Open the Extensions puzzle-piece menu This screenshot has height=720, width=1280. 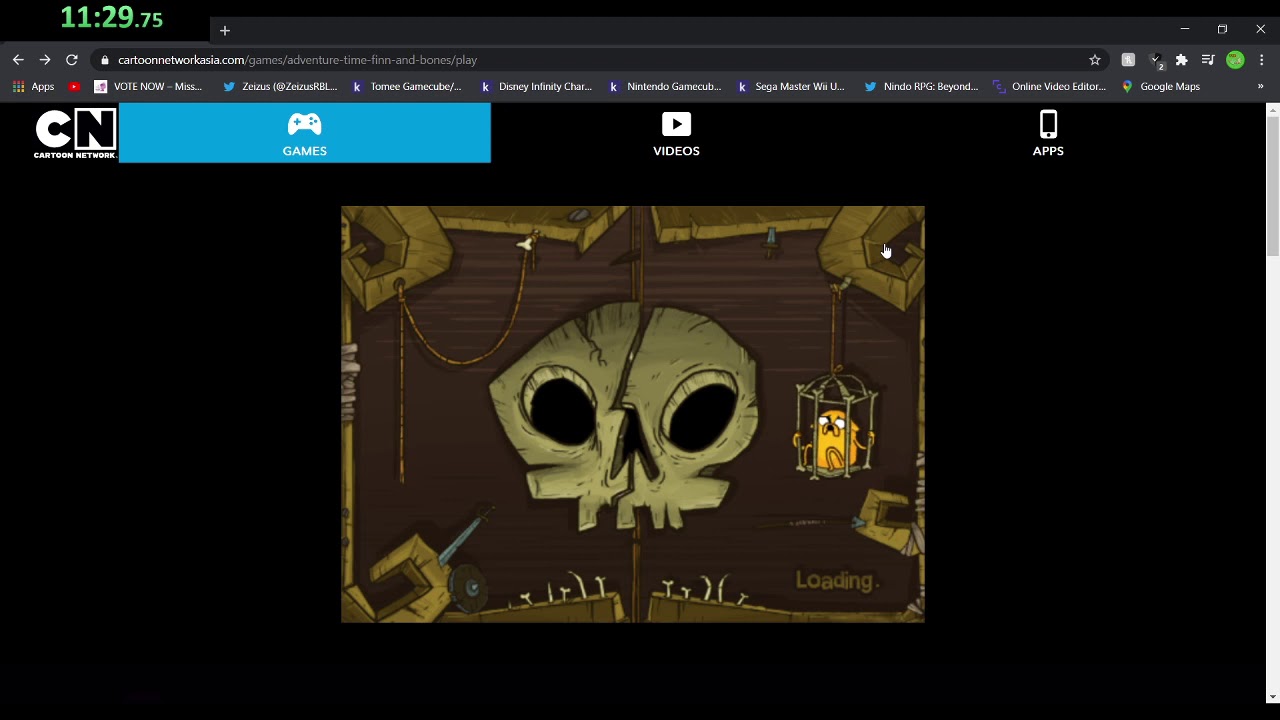click(1182, 60)
